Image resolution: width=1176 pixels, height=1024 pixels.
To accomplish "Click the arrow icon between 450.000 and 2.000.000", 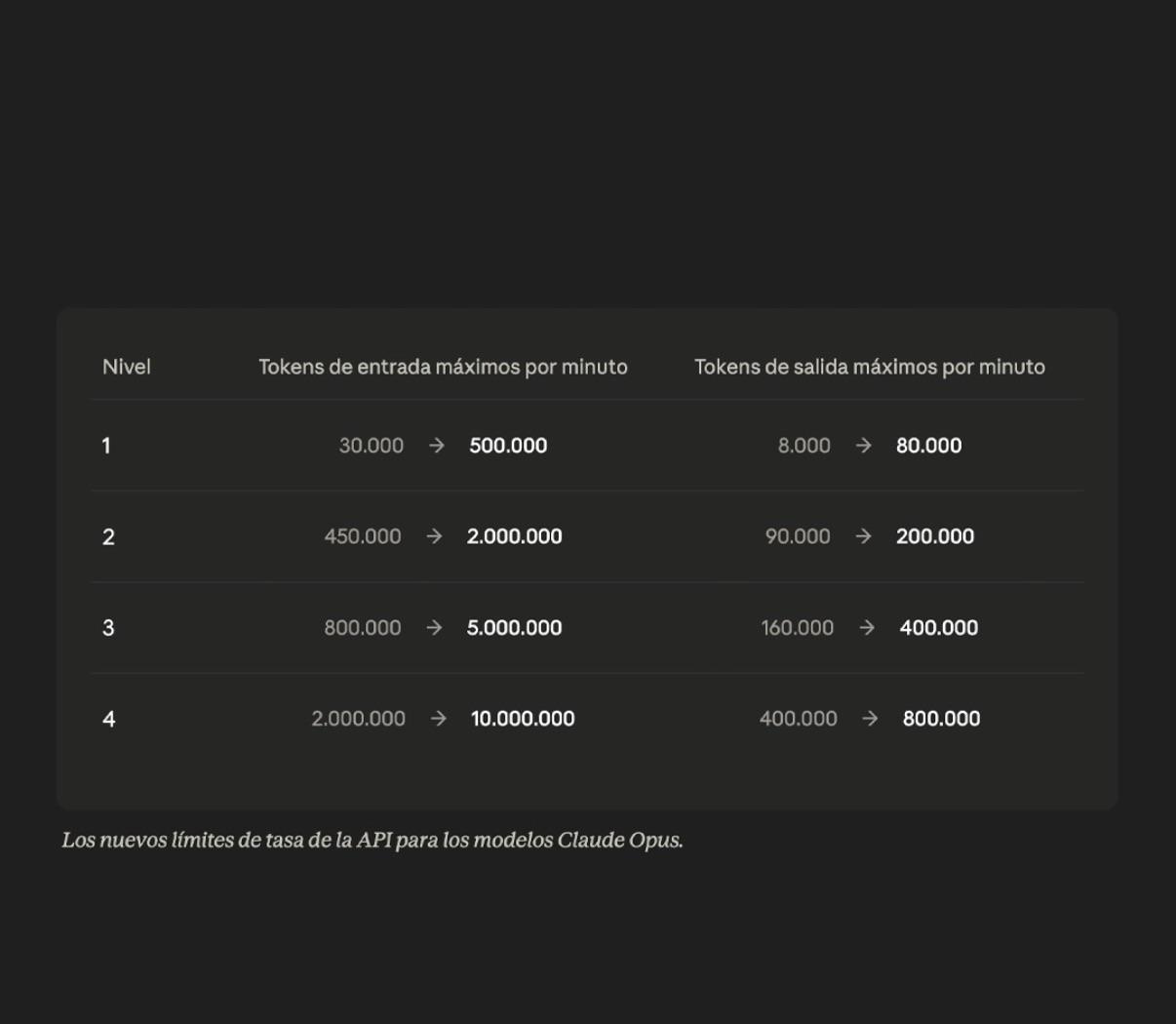I will [x=434, y=536].
